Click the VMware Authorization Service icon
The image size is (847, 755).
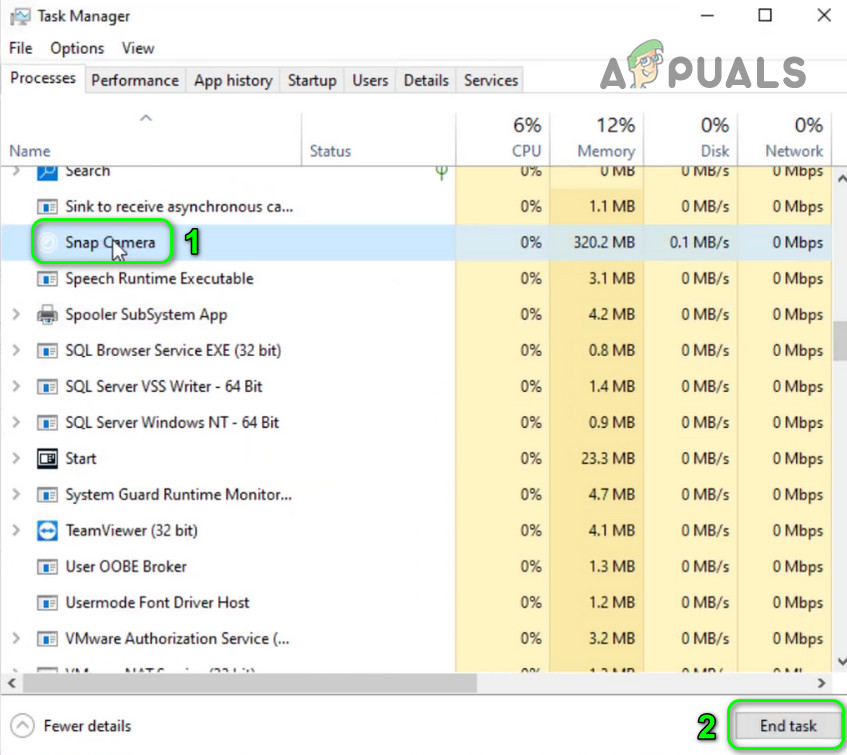[x=48, y=639]
